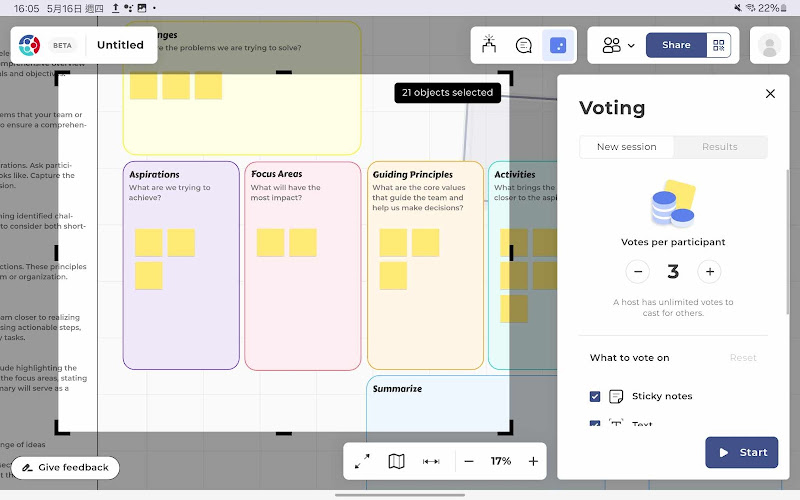
Task: Start the voting session
Action: click(742, 453)
